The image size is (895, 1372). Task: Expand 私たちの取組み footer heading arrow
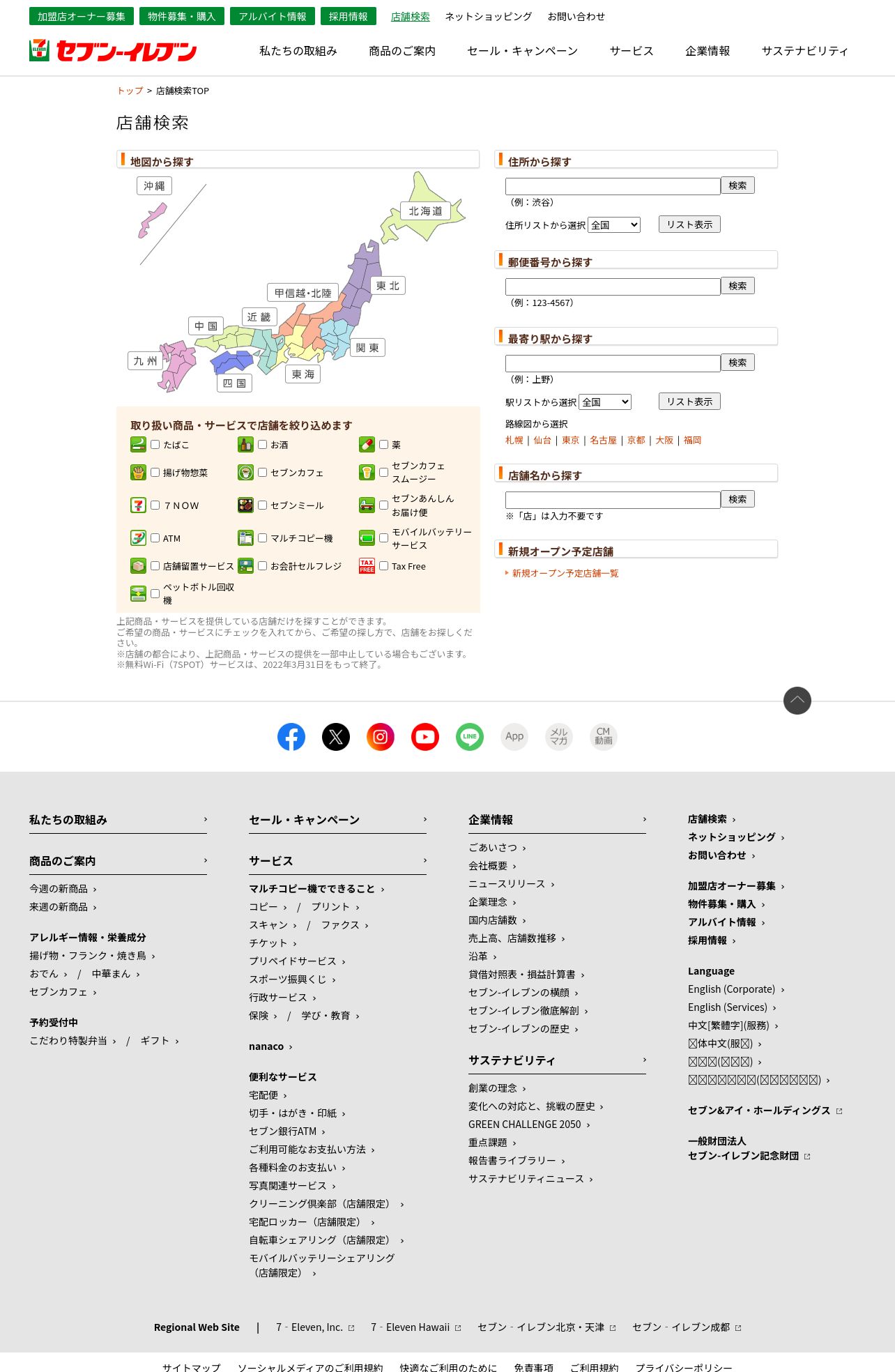pos(205,819)
